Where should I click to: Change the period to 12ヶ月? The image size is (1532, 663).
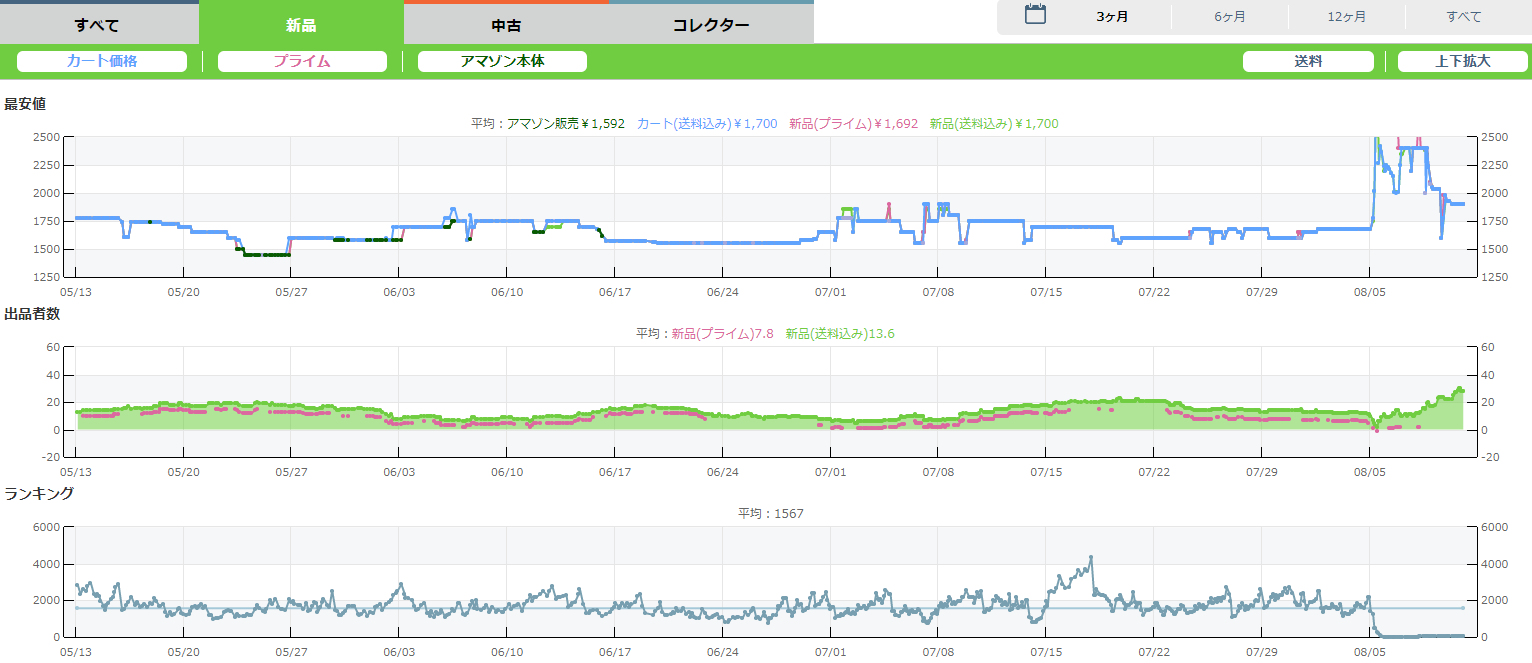coord(1346,16)
